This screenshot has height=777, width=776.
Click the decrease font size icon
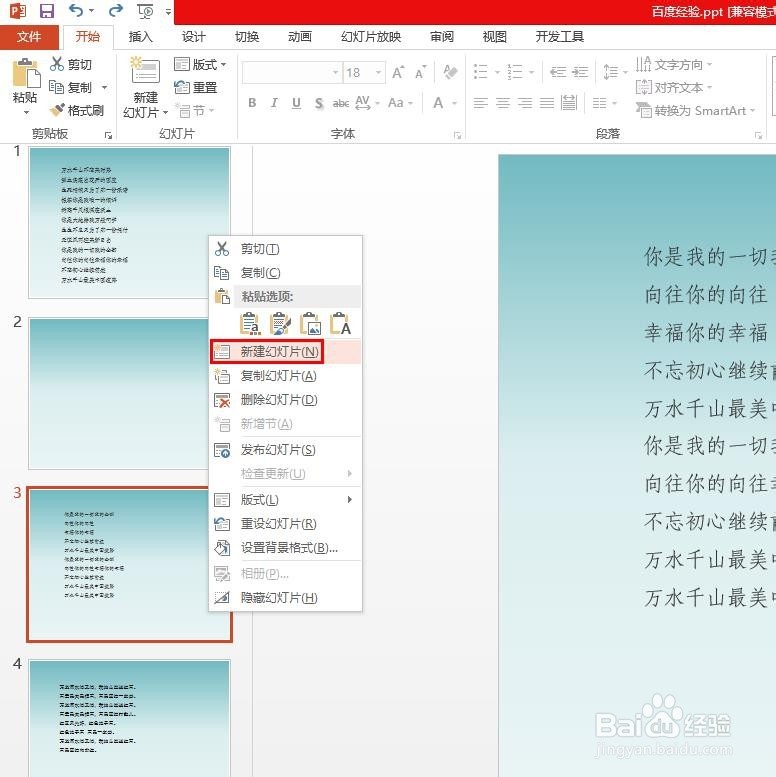421,73
